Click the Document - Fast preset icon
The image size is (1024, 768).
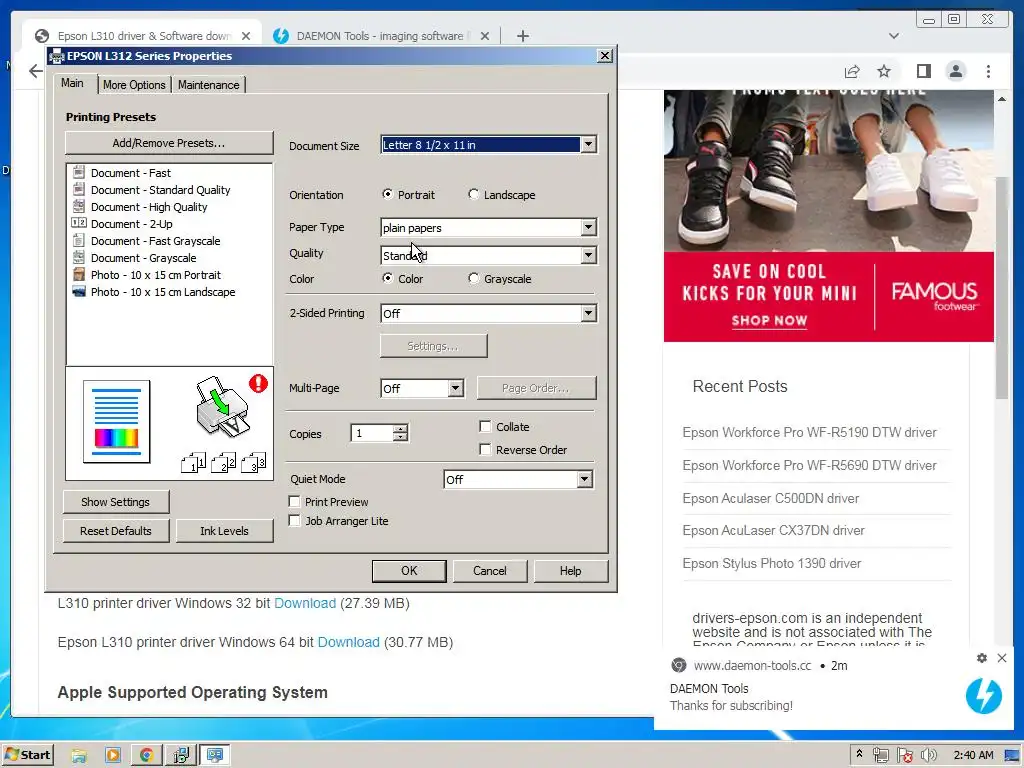[x=79, y=172]
